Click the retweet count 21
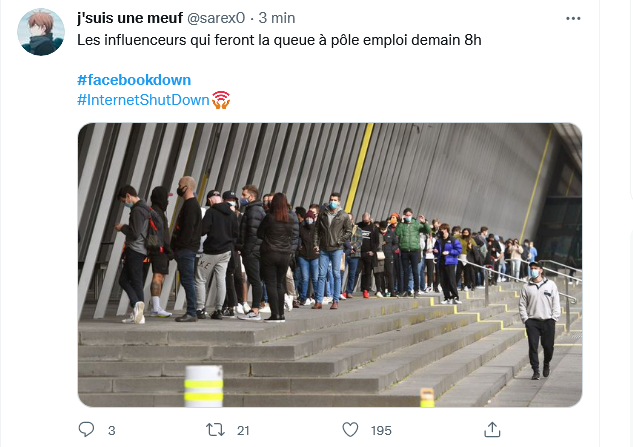 tap(242, 431)
